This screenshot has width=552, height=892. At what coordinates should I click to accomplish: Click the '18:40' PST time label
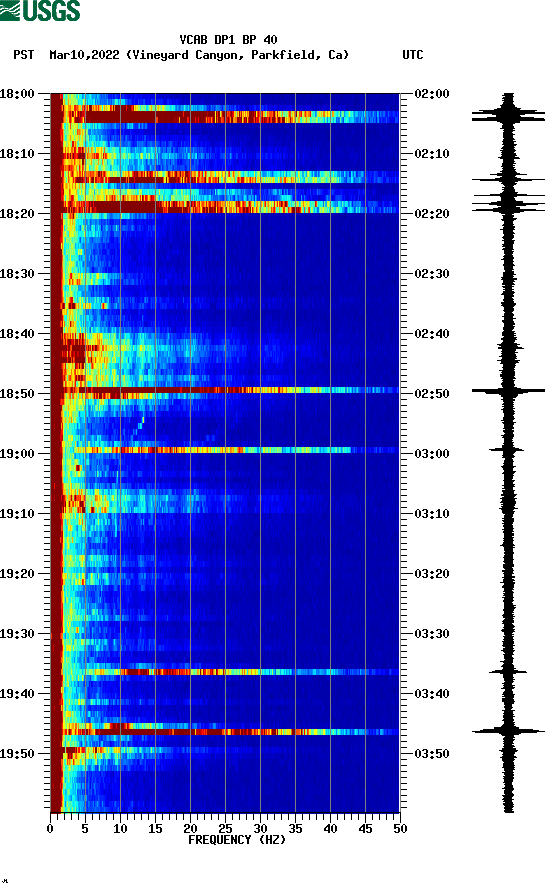click(17, 334)
